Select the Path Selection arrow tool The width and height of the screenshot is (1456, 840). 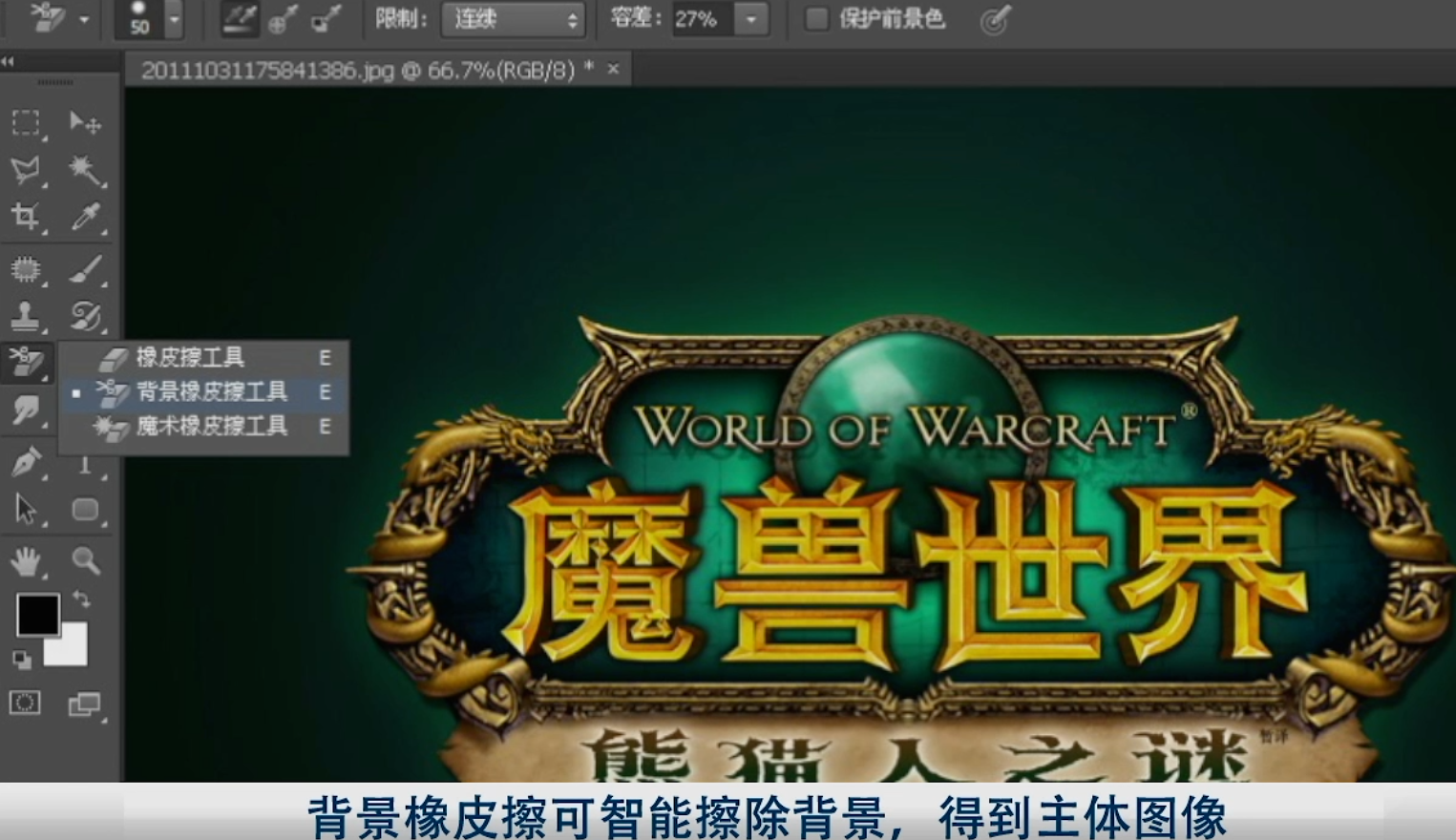click(26, 509)
